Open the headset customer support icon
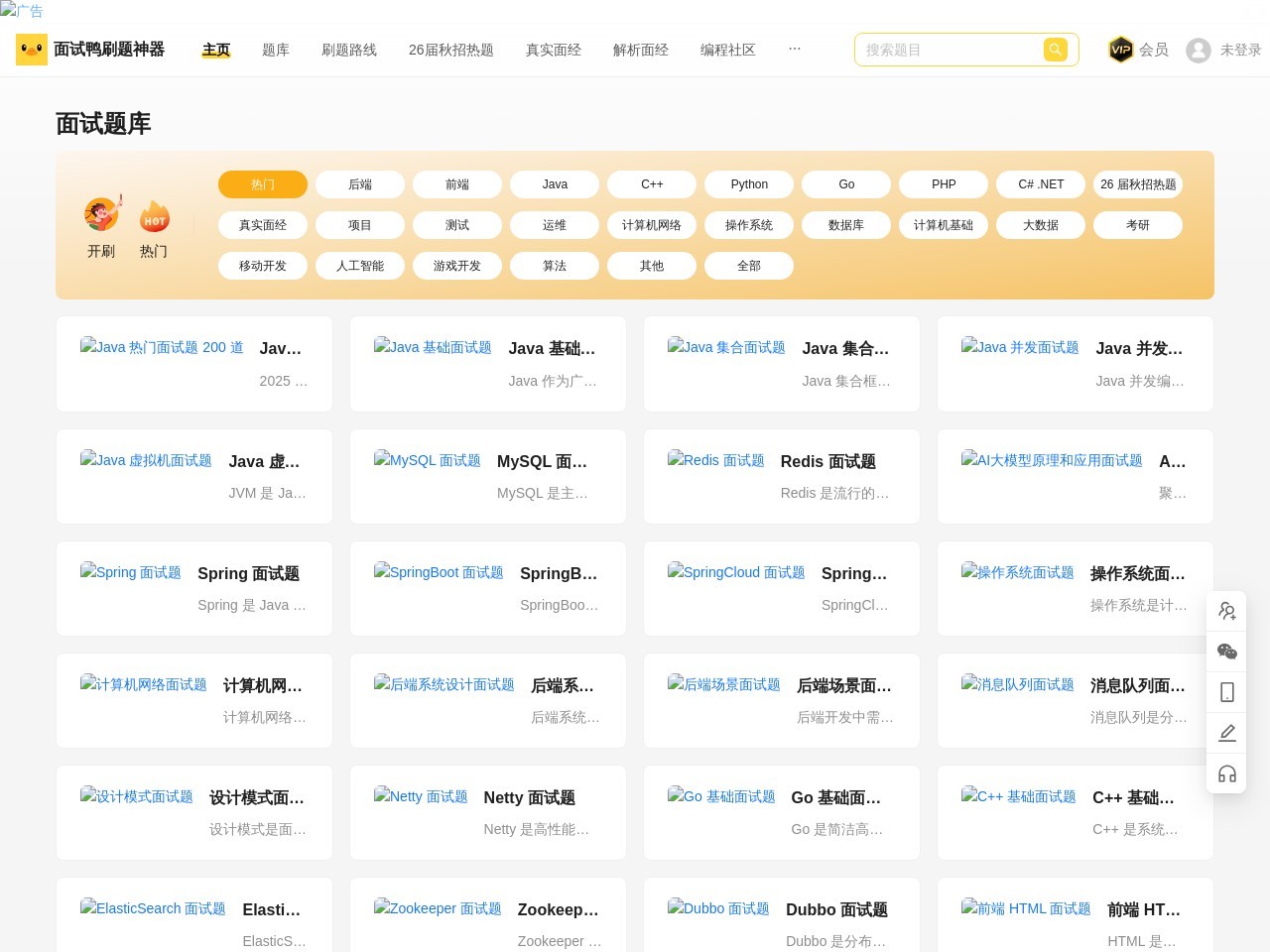Screen dimensions: 1270x952 [1227, 773]
